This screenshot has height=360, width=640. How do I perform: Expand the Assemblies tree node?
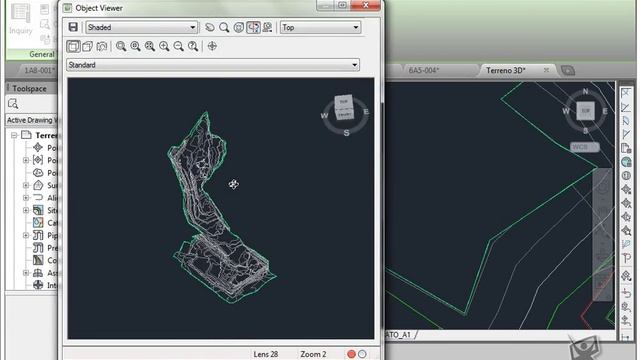point(26,273)
